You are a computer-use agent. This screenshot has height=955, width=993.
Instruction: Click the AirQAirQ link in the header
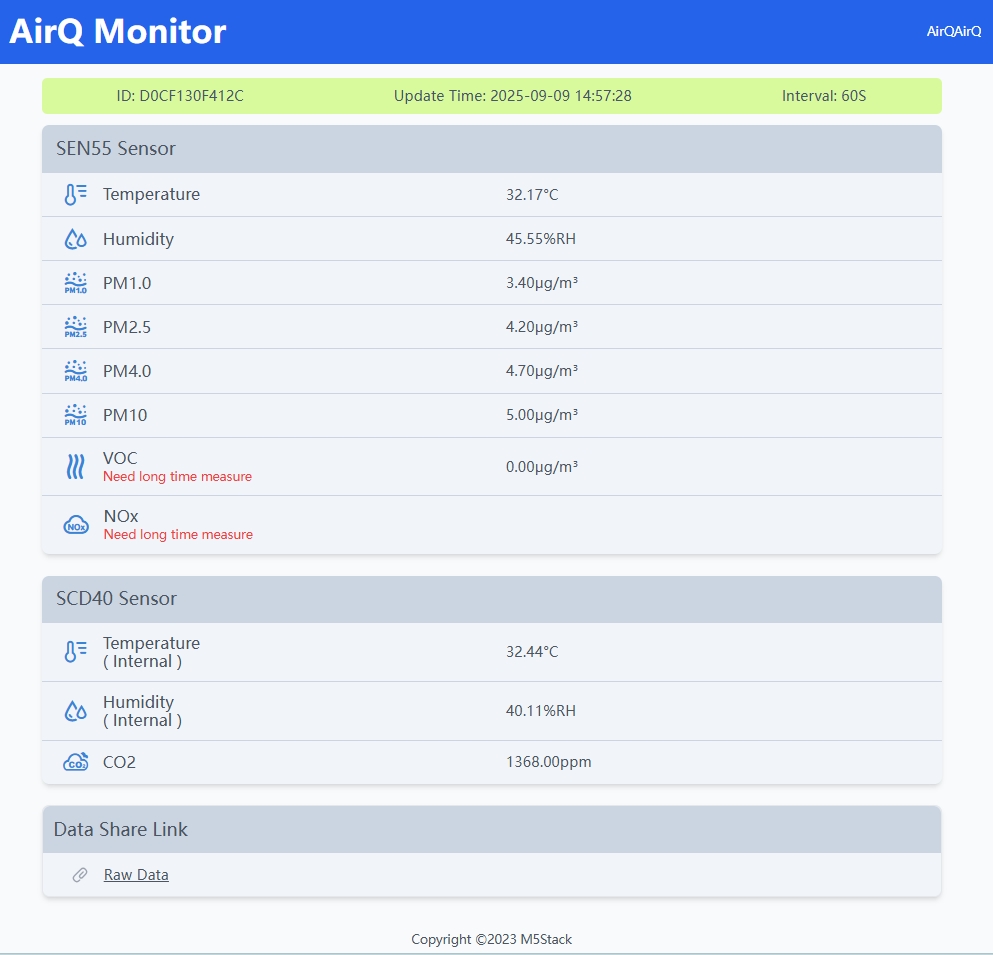coord(954,31)
